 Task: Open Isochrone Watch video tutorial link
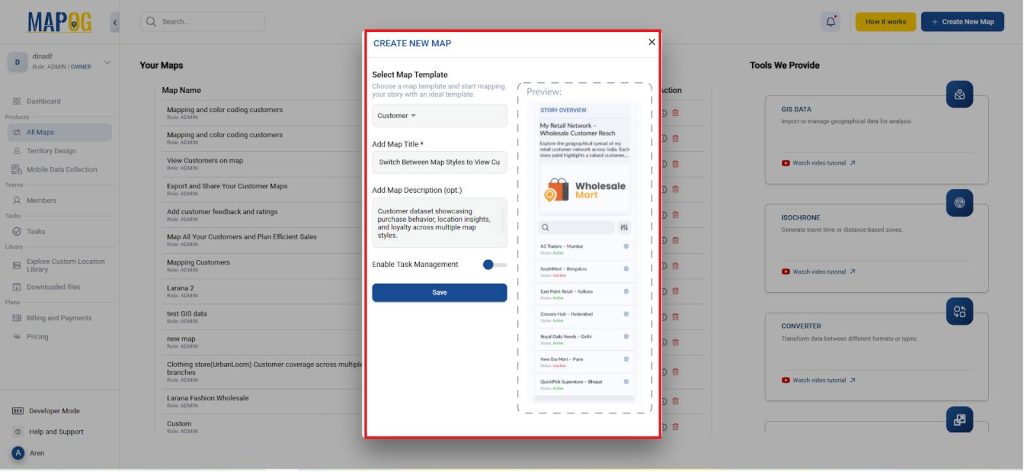pos(818,272)
